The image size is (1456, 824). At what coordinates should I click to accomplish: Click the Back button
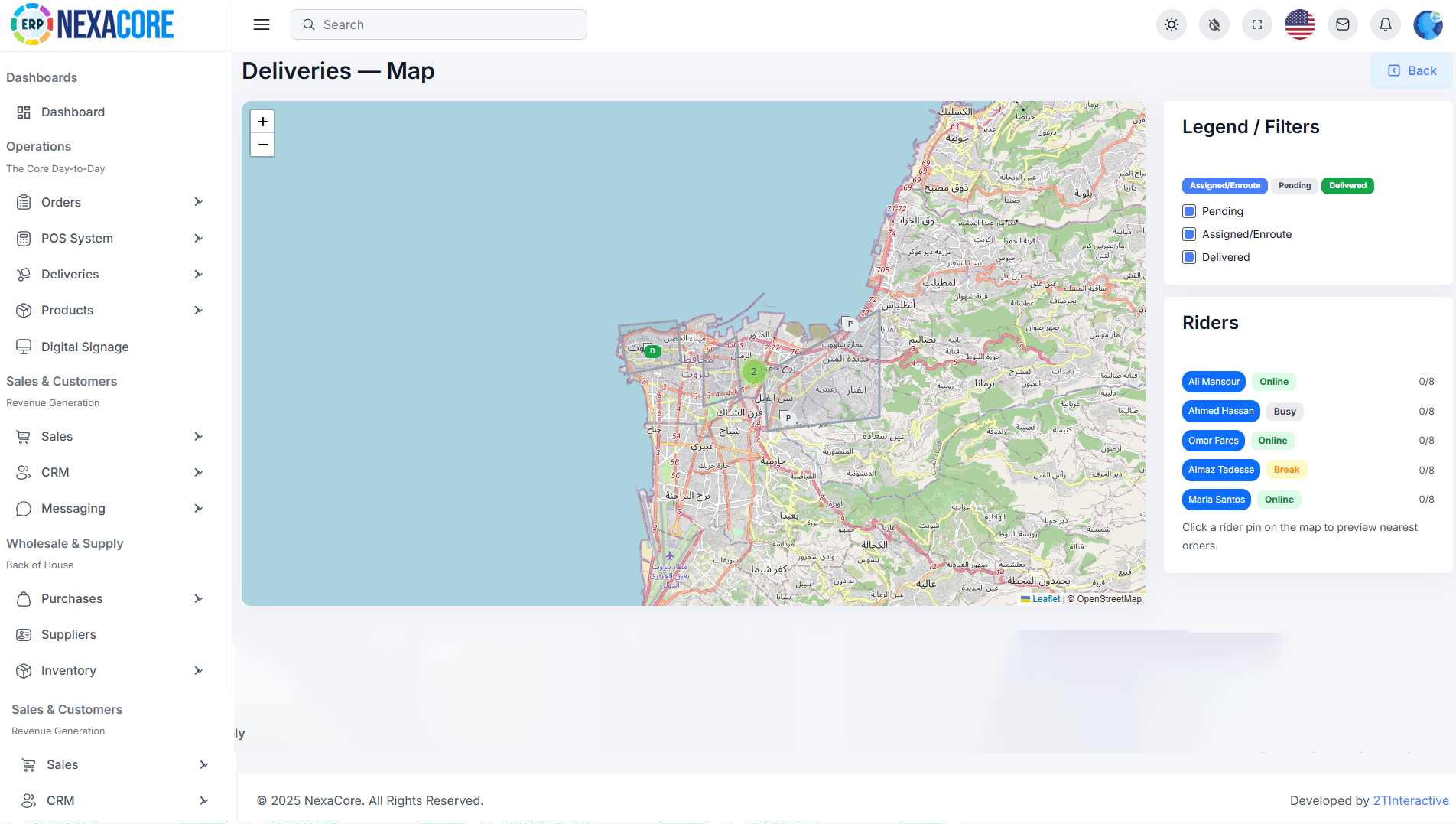[1412, 70]
